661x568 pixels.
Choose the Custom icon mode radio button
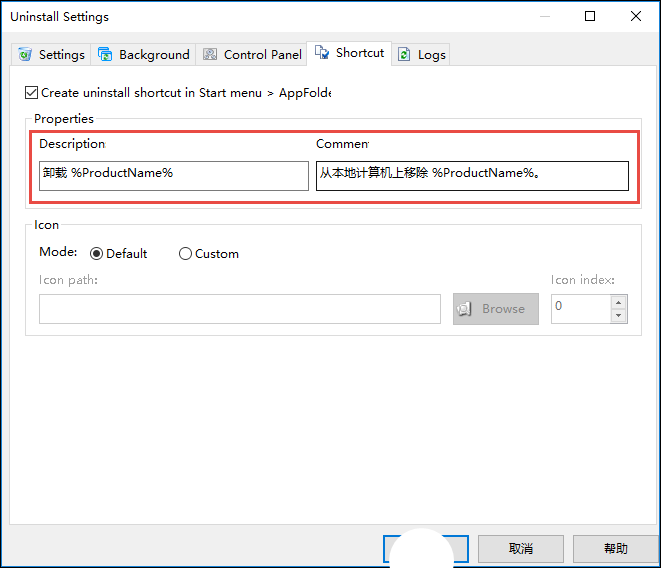[x=185, y=253]
